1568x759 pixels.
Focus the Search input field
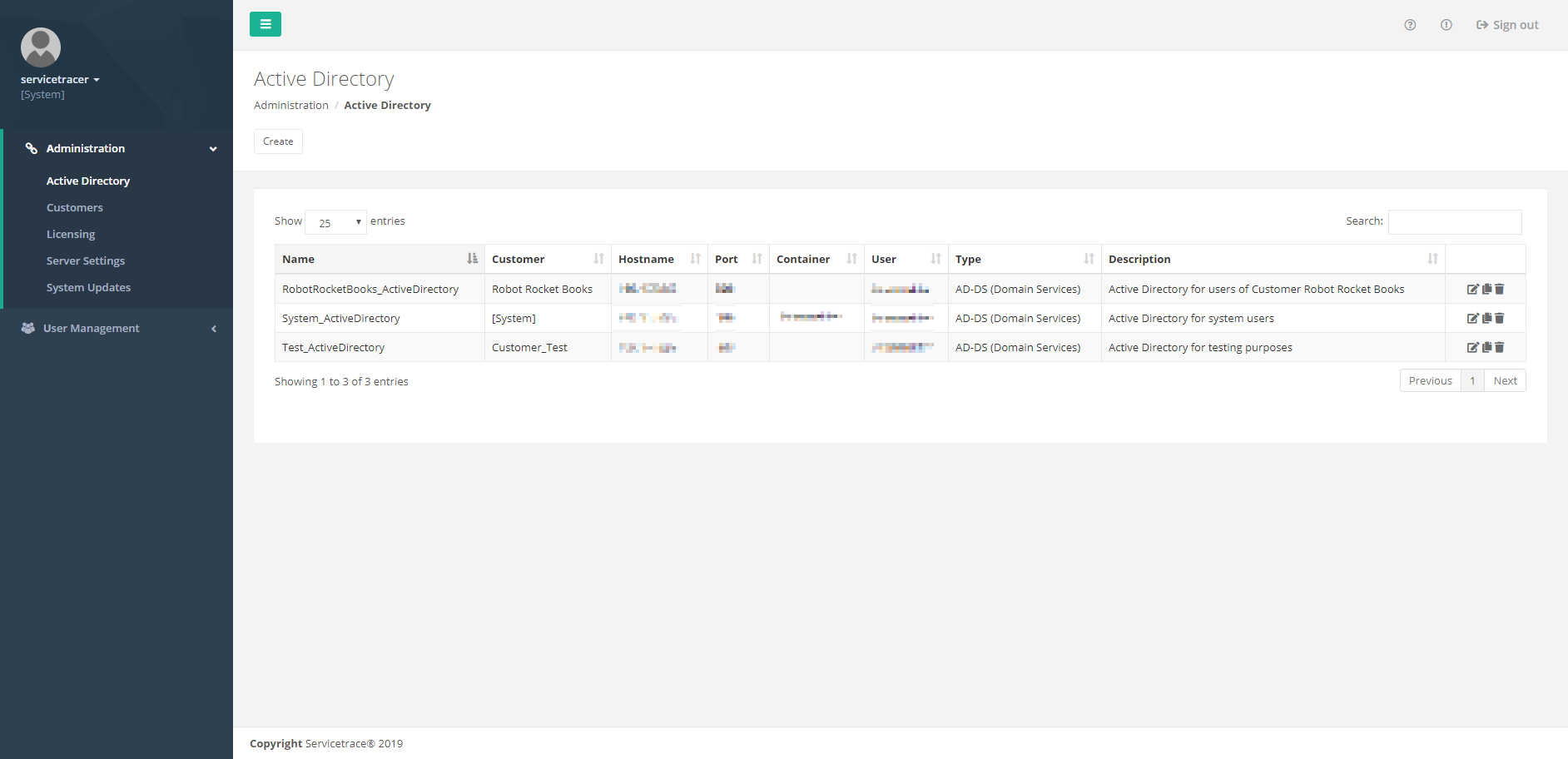(x=1455, y=221)
